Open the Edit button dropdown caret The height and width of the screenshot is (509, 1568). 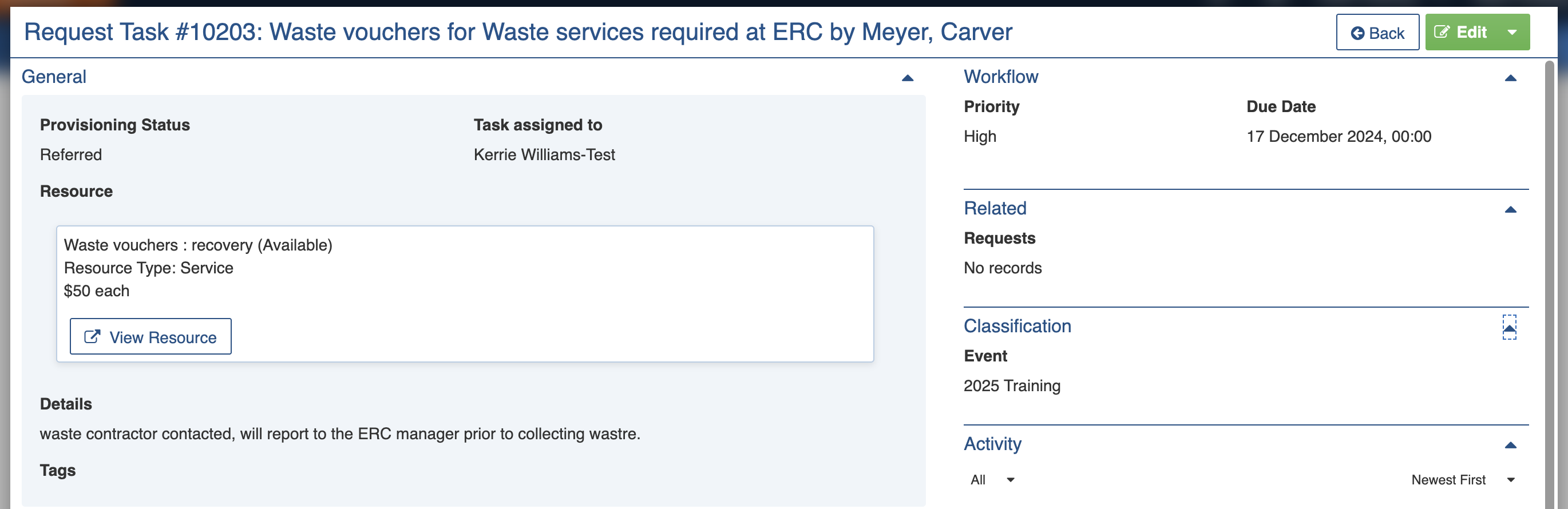point(1512,32)
